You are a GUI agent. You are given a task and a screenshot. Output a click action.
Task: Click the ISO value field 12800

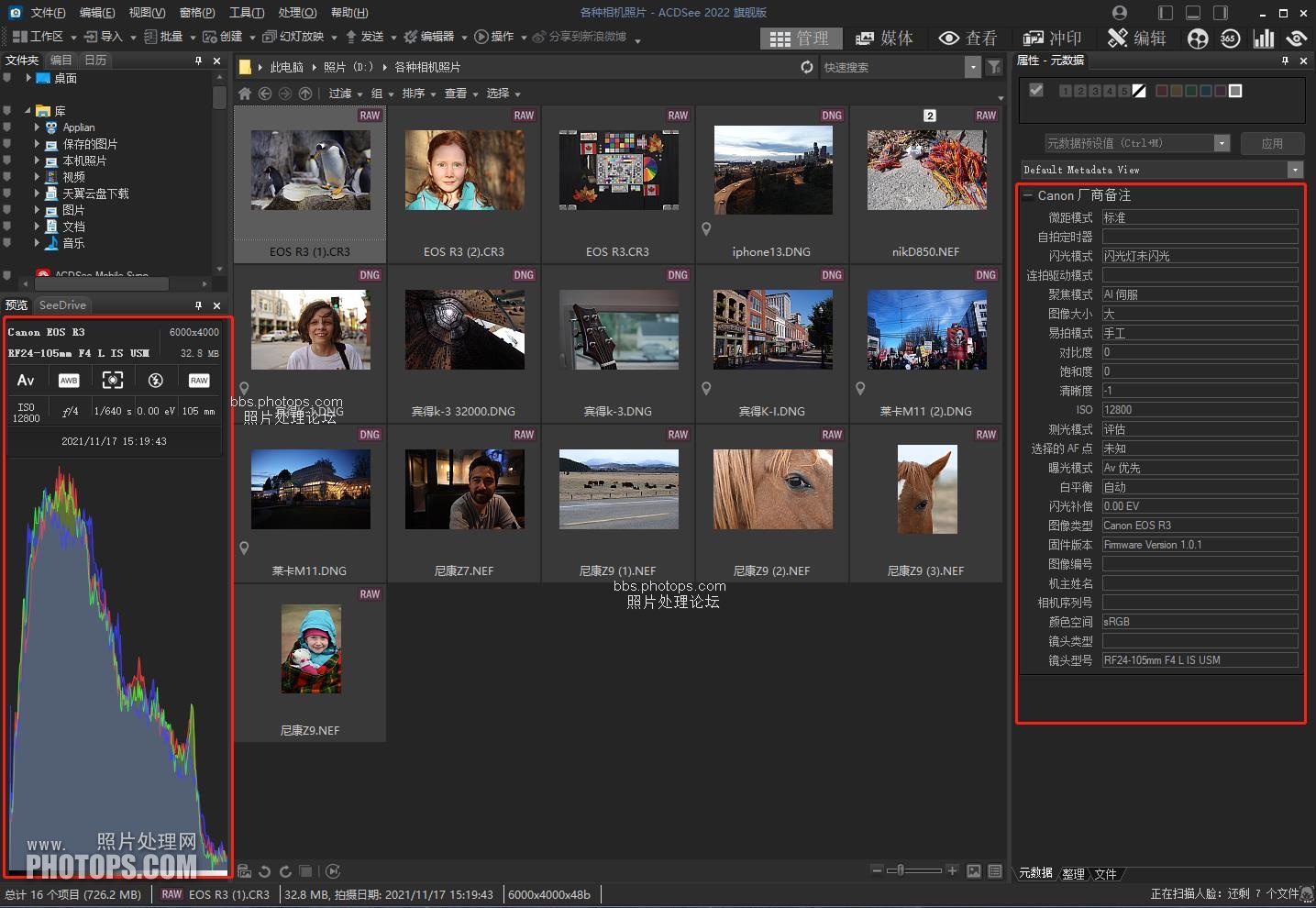[x=1200, y=410]
